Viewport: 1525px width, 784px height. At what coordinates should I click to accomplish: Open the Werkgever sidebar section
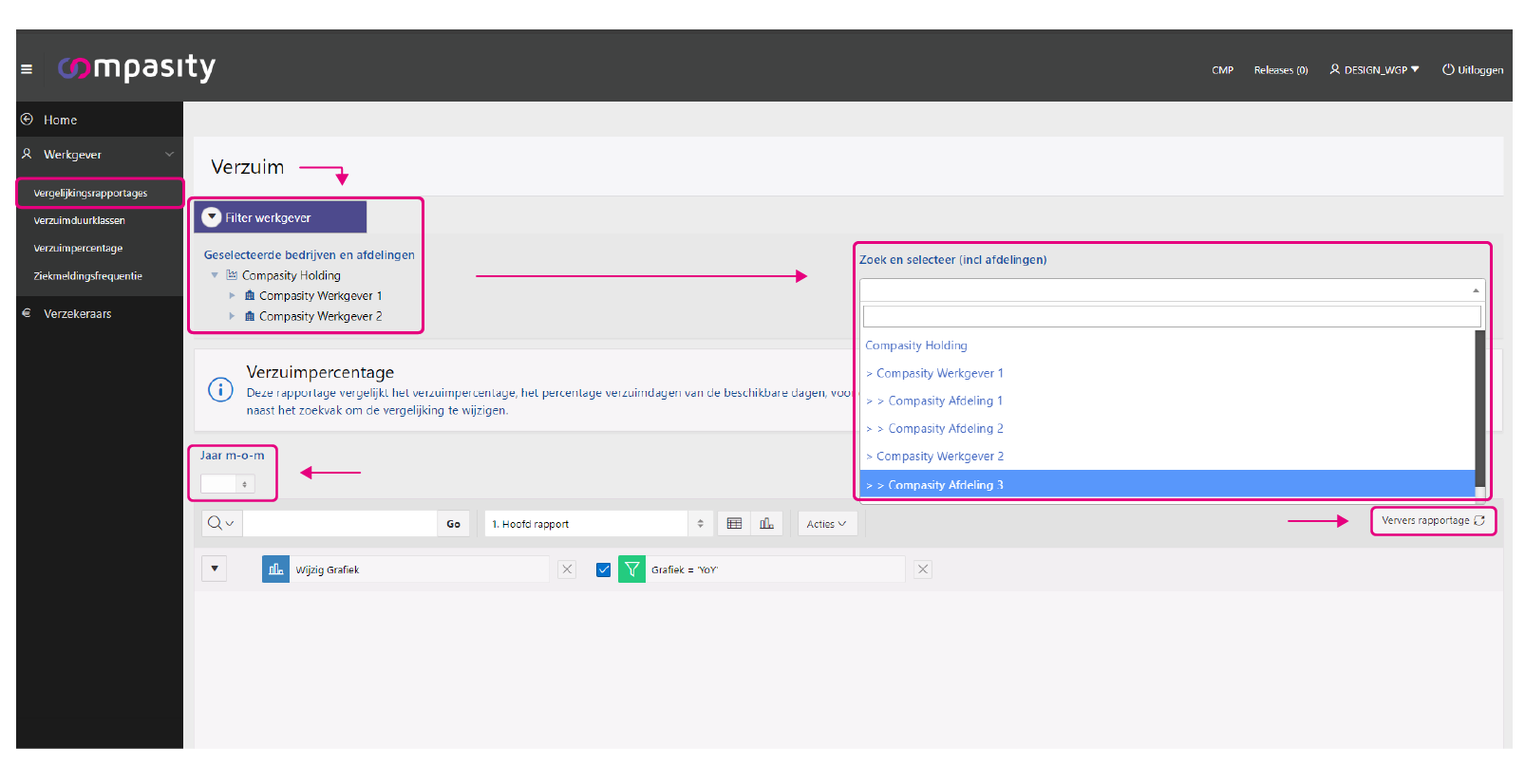[x=100, y=154]
